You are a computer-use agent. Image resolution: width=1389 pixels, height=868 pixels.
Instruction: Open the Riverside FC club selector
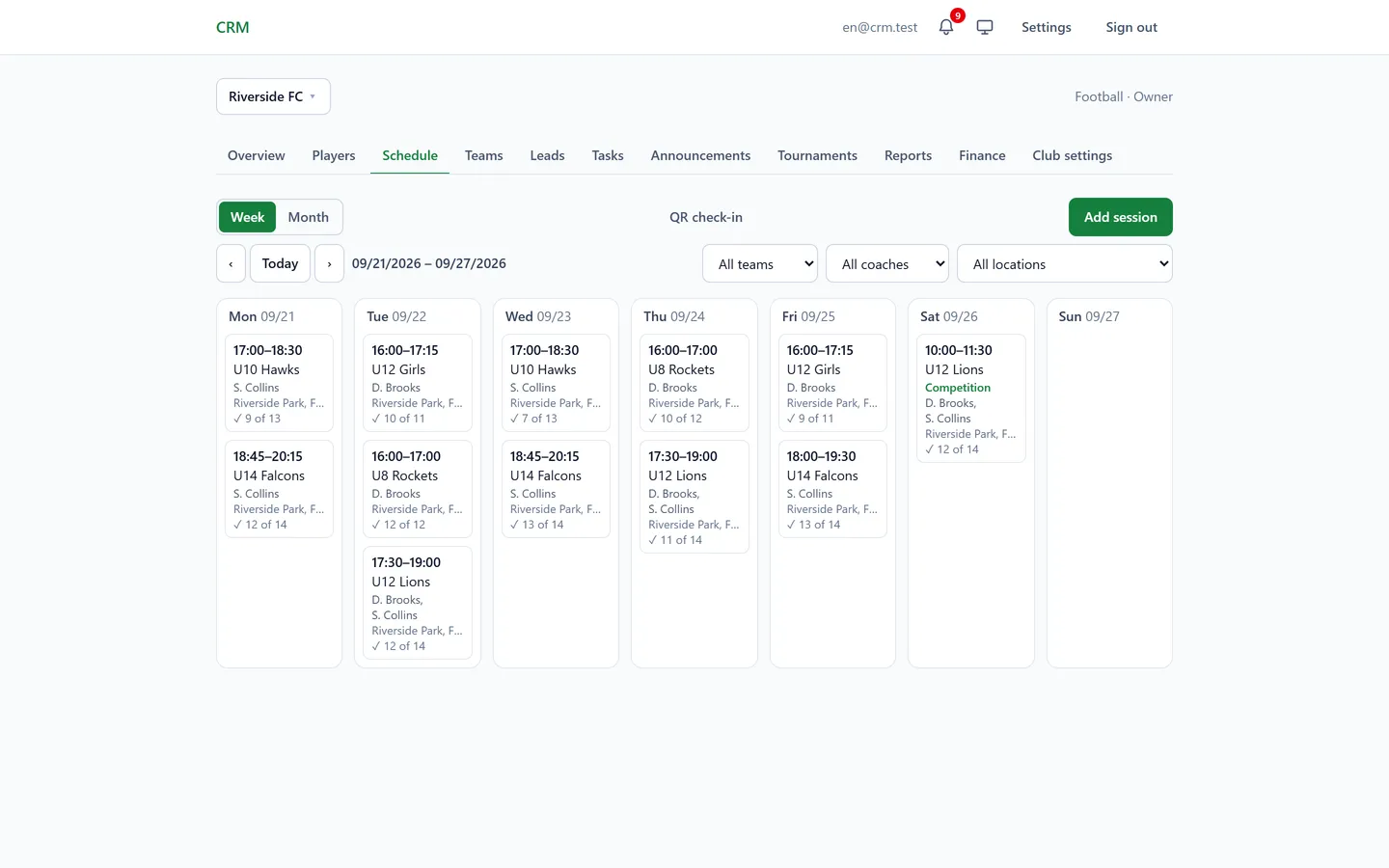coord(273,96)
